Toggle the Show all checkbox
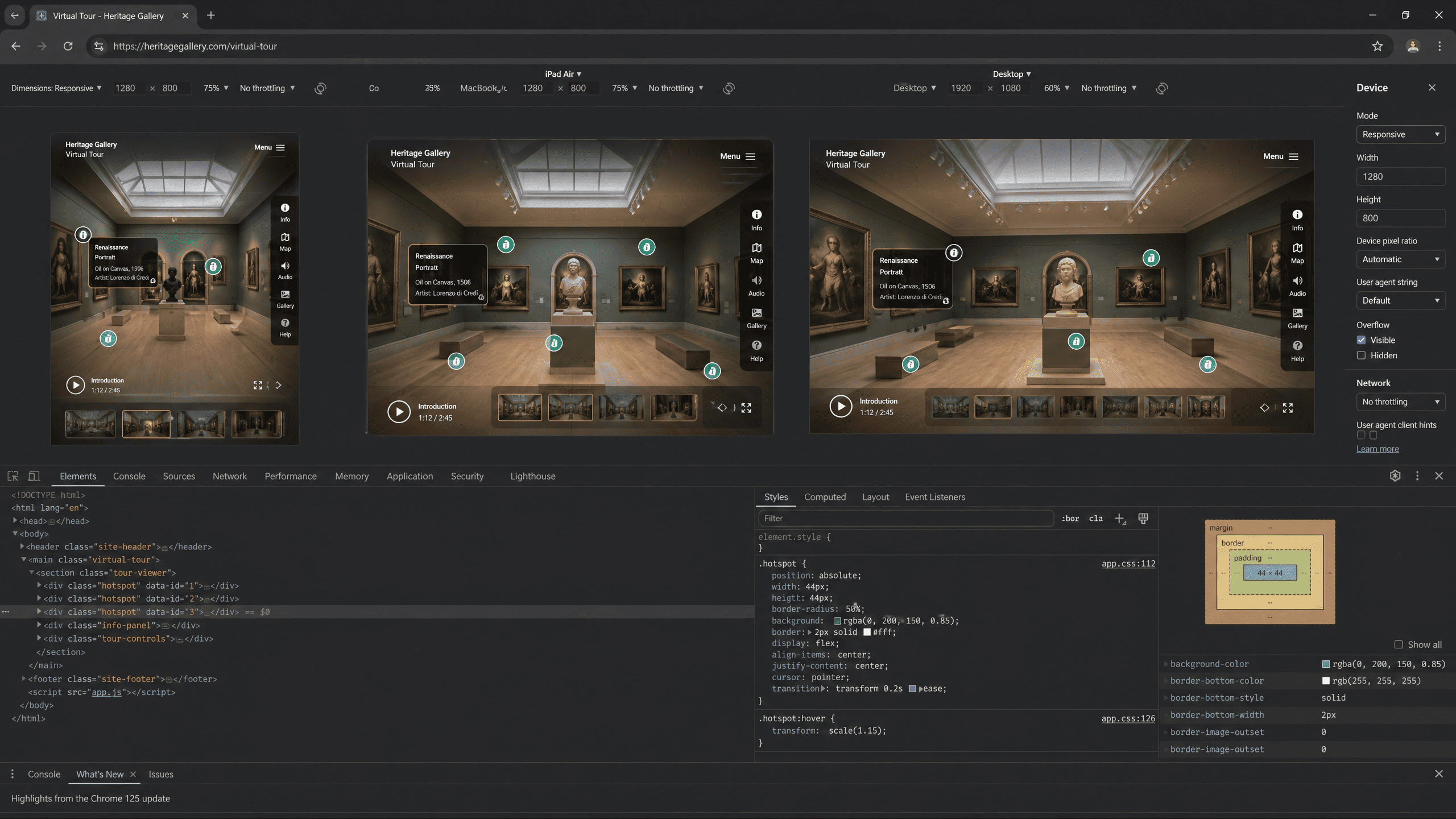1456x819 pixels. [1399, 644]
